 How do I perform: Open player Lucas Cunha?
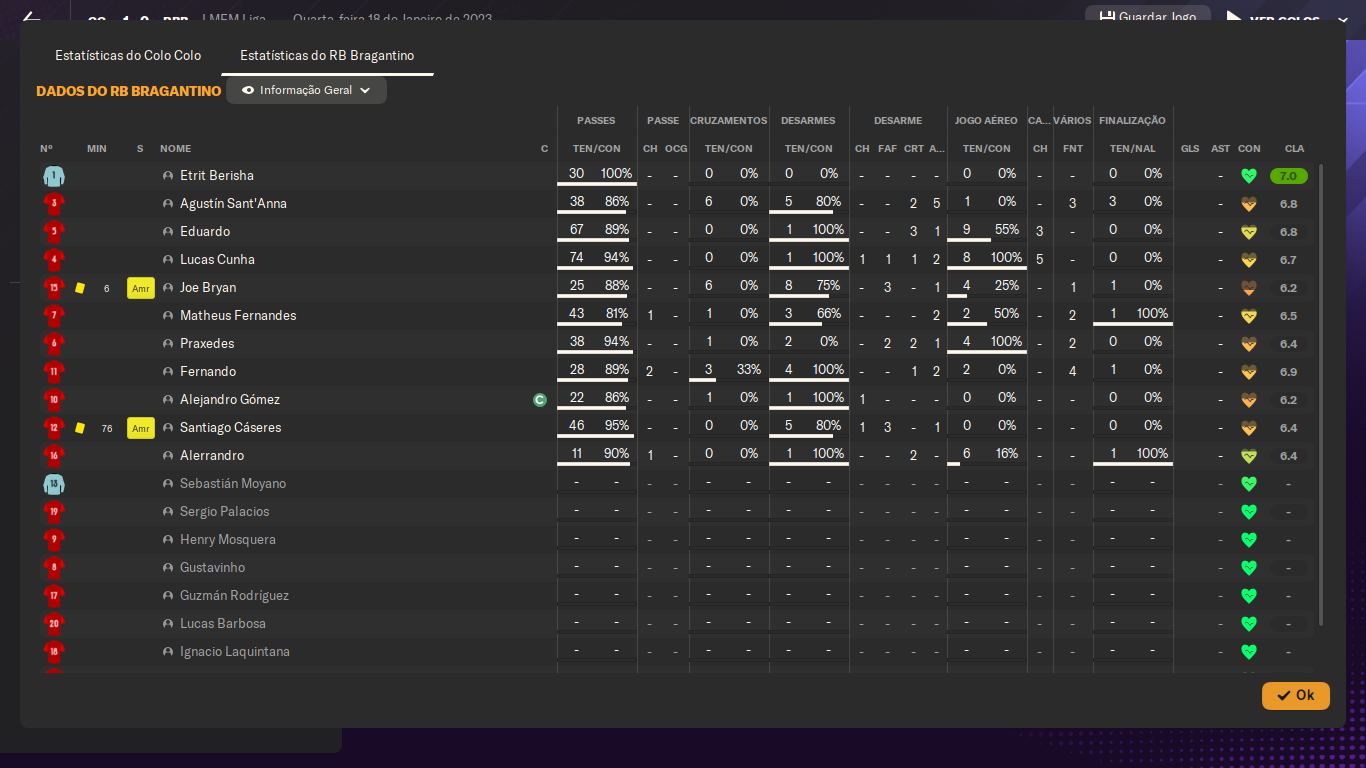click(x=217, y=260)
